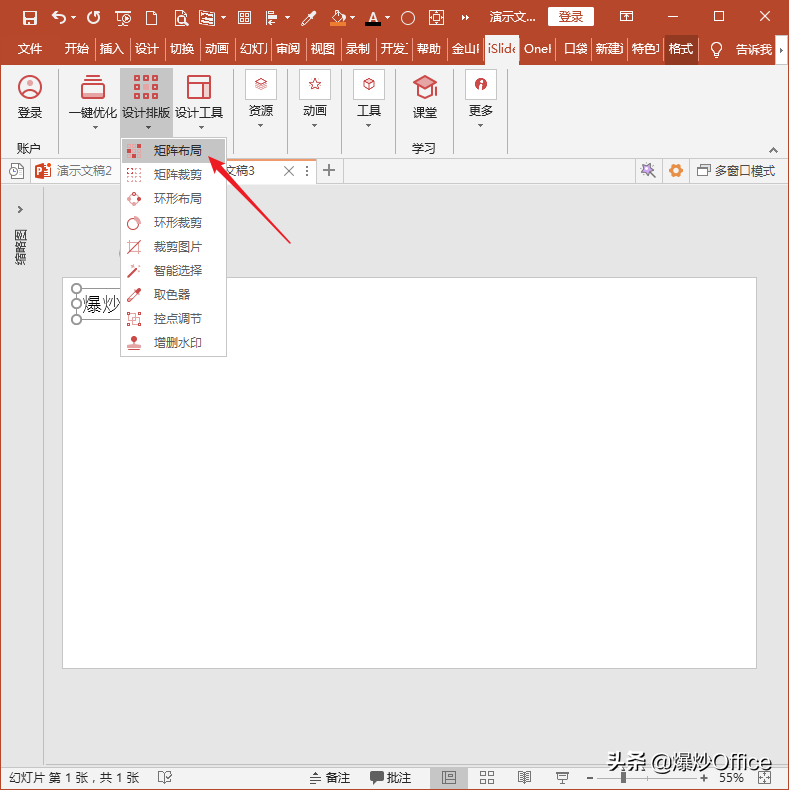The image size is (789, 790).
Task: Fit slide to current window
Action: 764,777
